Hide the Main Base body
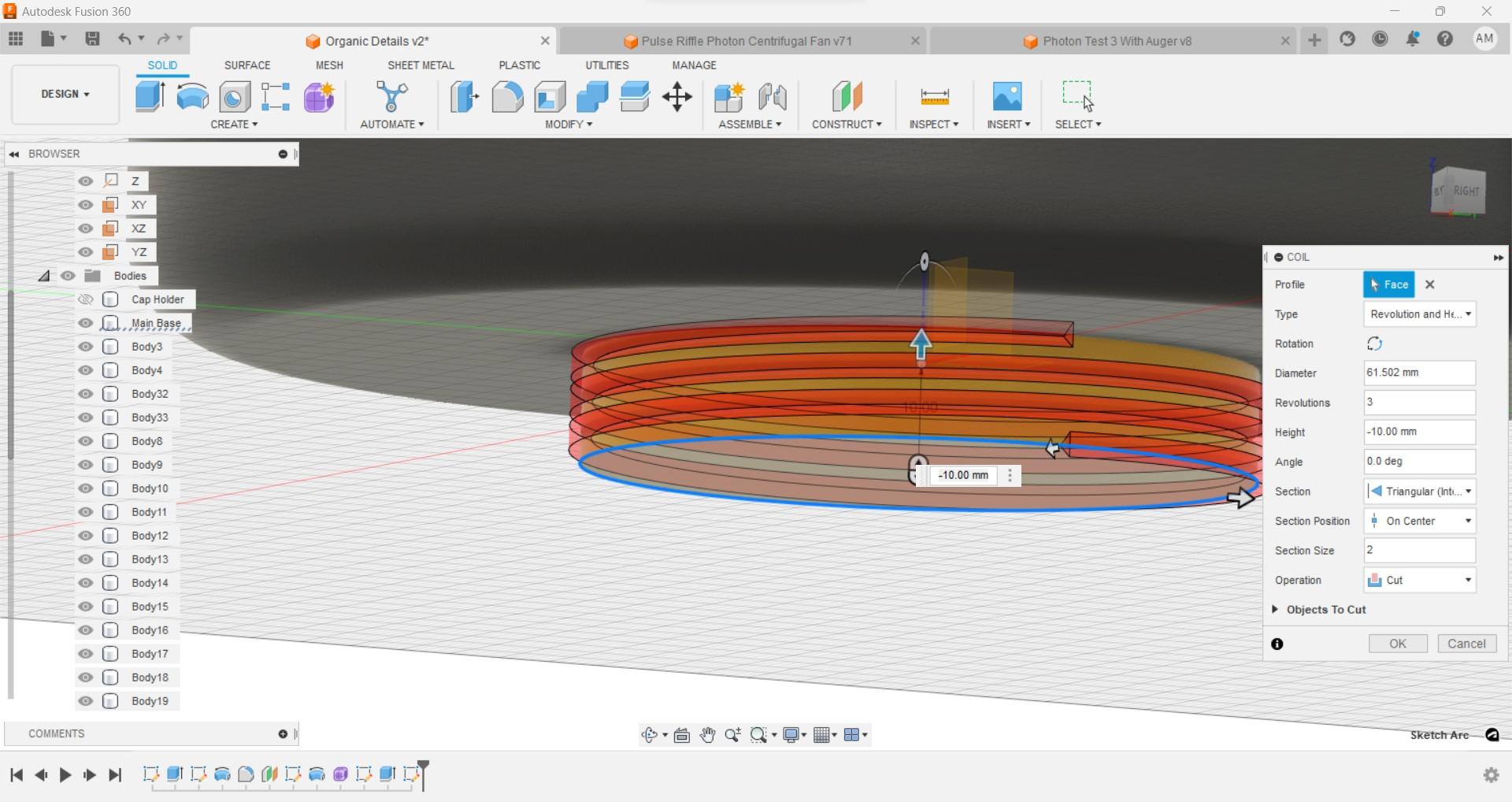The width and height of the screenshot is (1512, 802). [85, 323]
